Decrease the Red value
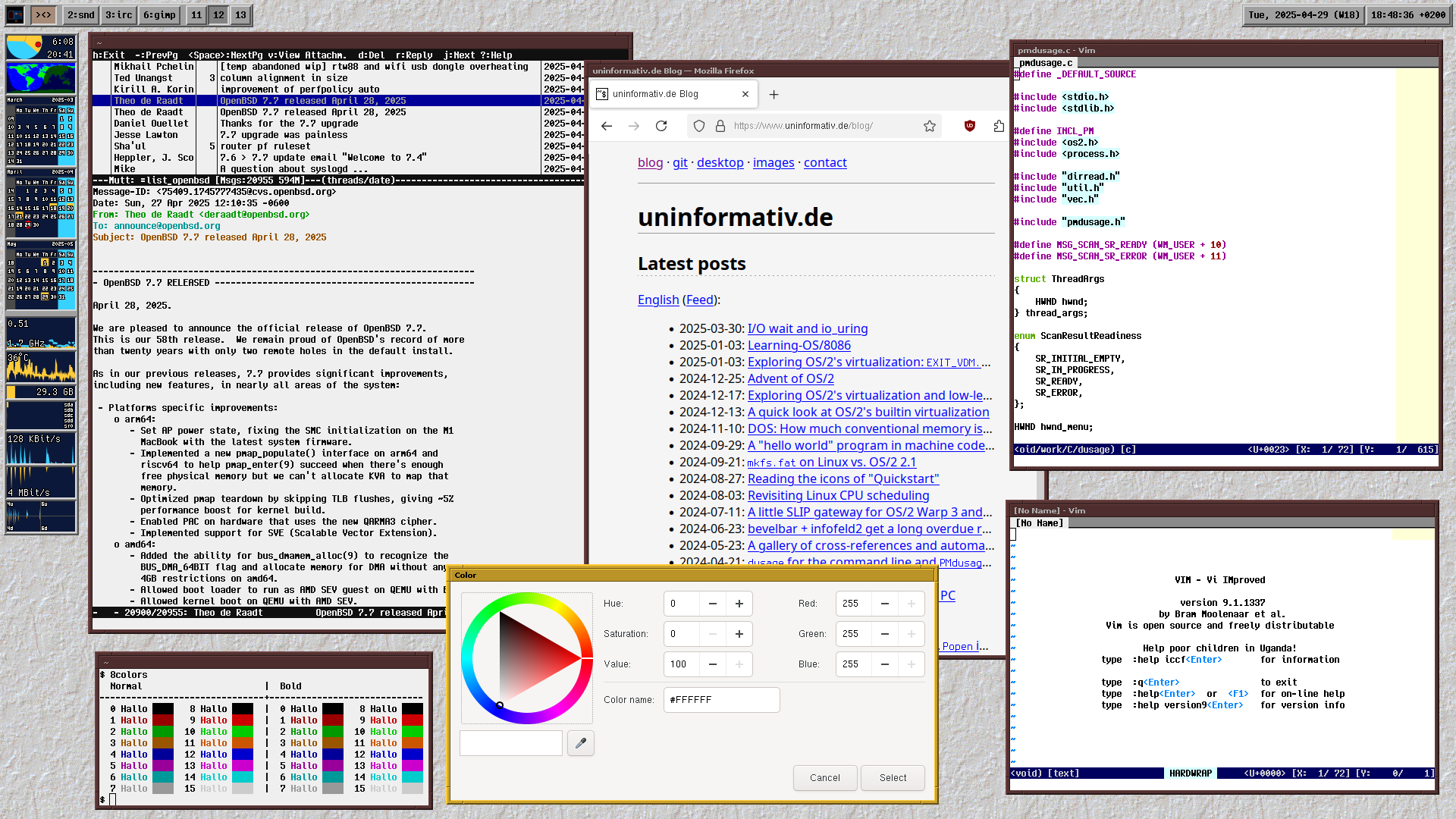Image resolution: width=1456 pixels, height=819 pixels. (885, 604)
